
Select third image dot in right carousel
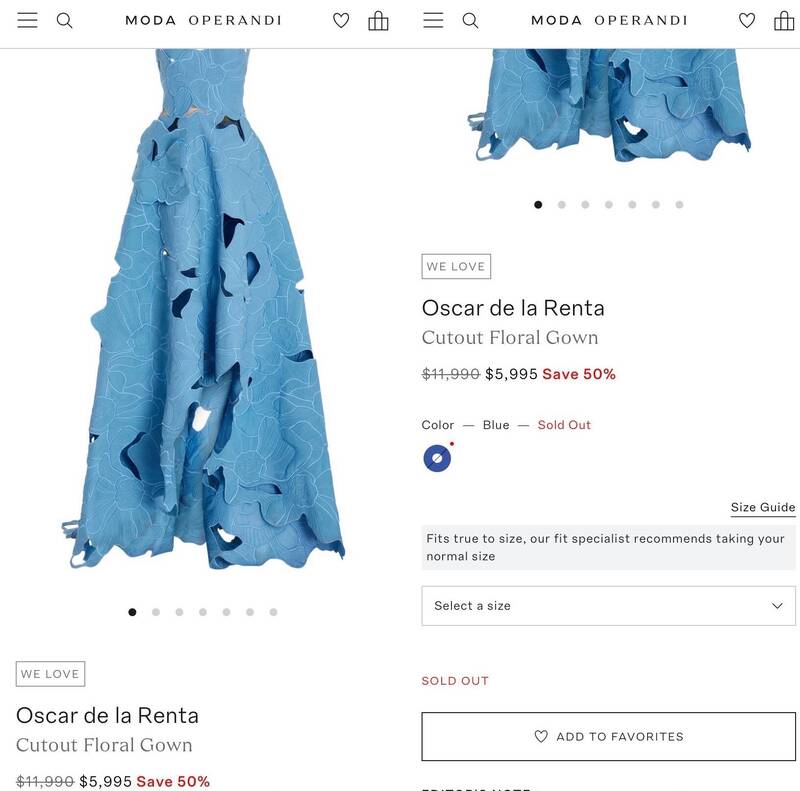point(585,205)
